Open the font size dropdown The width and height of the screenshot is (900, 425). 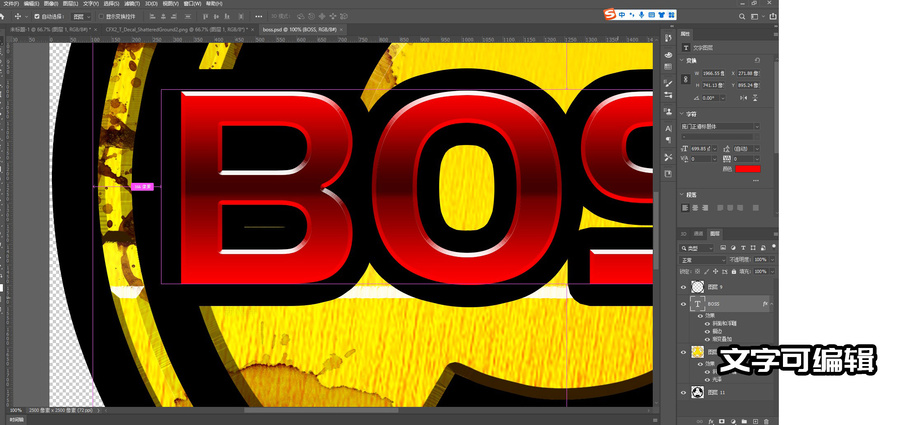coord(715,149)
